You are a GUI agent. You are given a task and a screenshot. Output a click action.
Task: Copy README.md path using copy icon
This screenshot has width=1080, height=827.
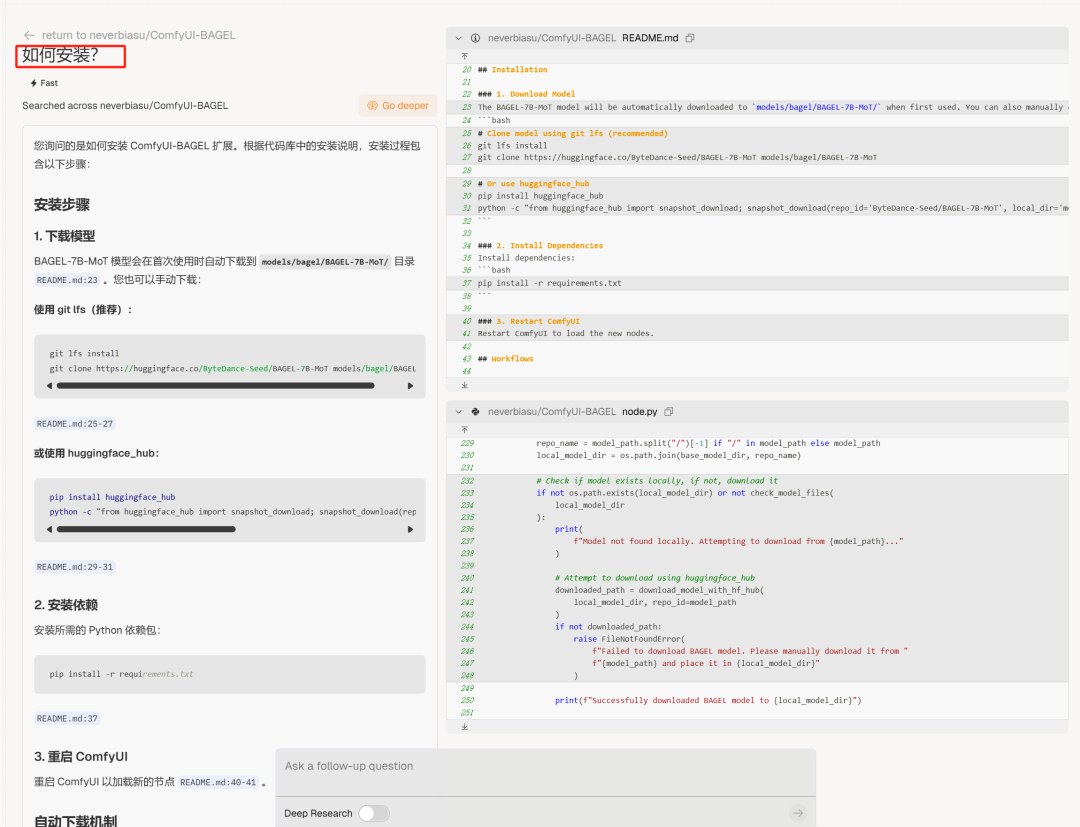pyautogui.click(x=689, y=38)
